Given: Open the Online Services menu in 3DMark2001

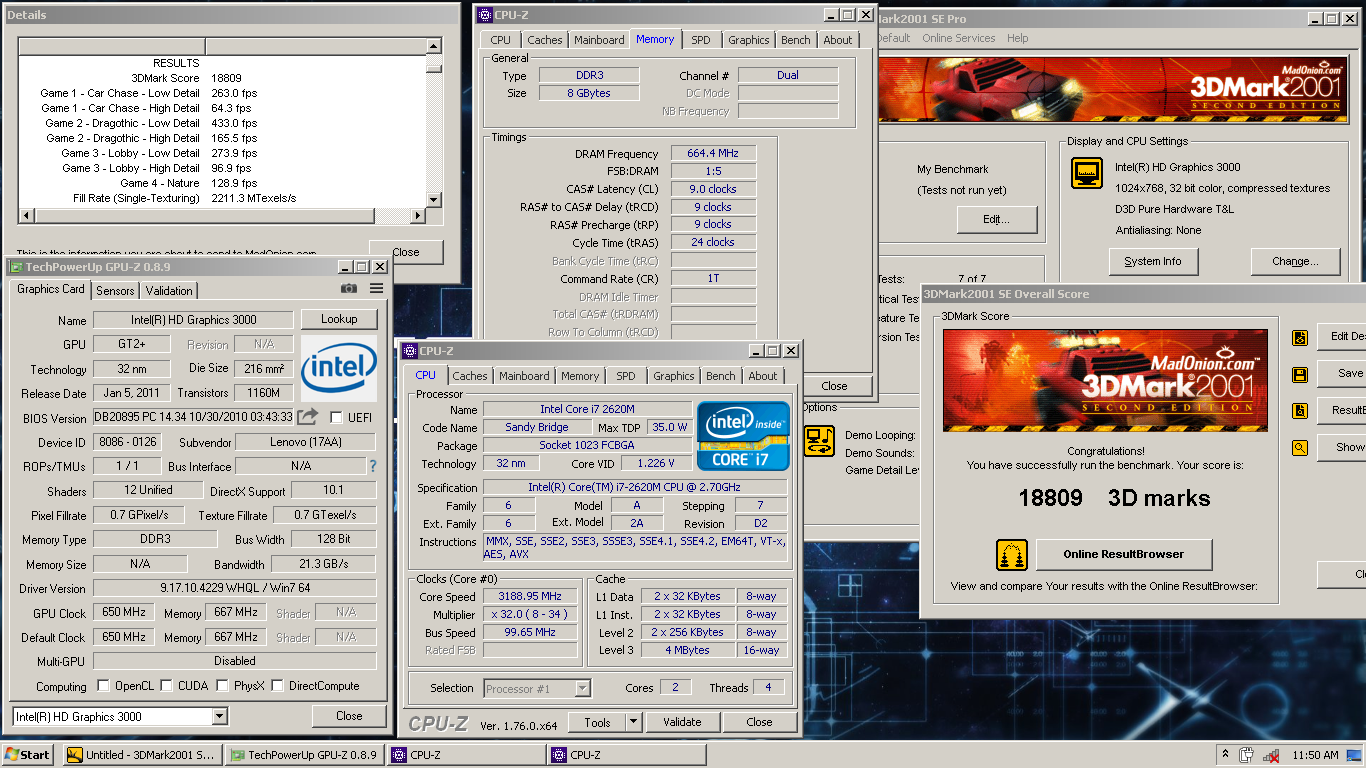Looking at the screenshot, I should tap(958, 38).
